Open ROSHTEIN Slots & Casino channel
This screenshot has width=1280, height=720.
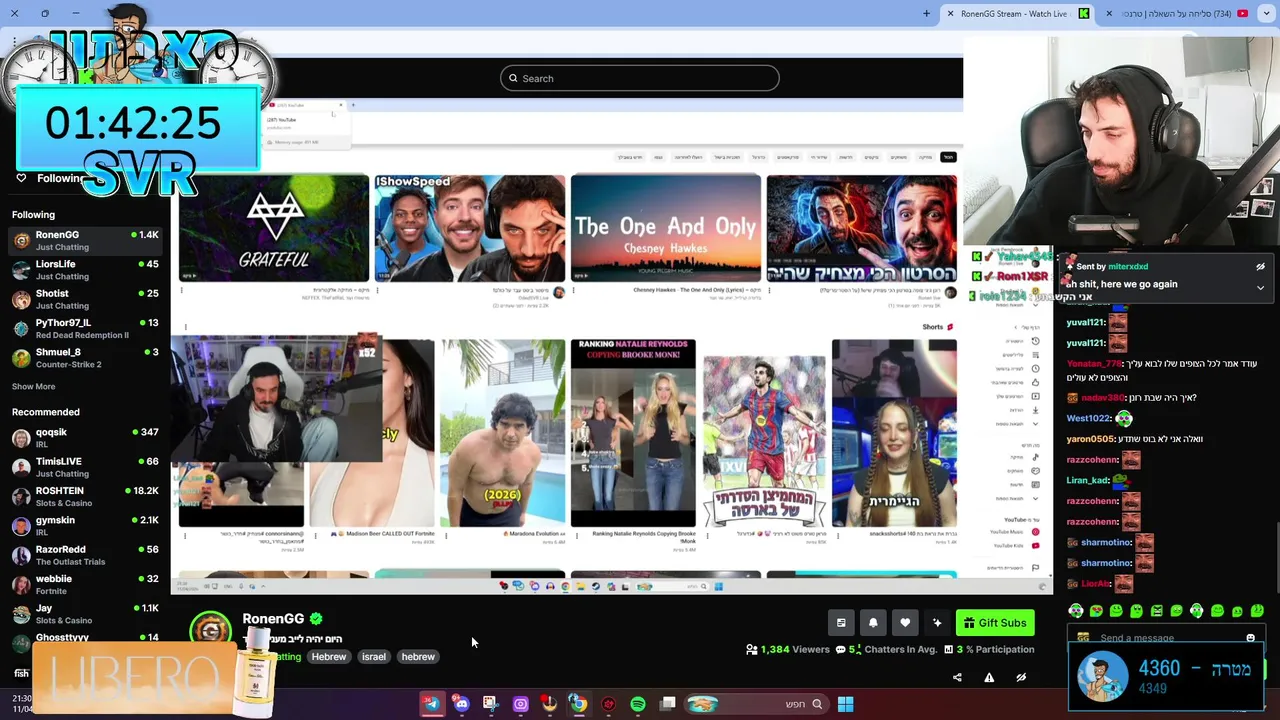85,496
